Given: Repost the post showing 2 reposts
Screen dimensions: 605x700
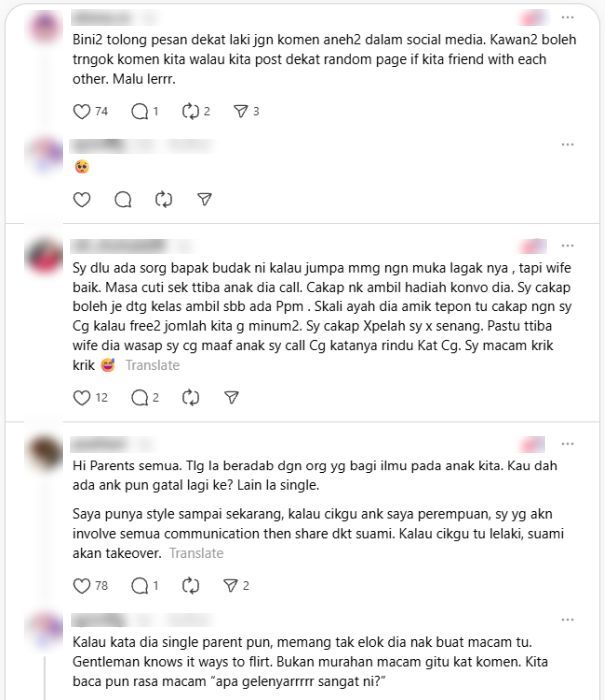Looking at the screenshot, I should [x=190, y=111].
